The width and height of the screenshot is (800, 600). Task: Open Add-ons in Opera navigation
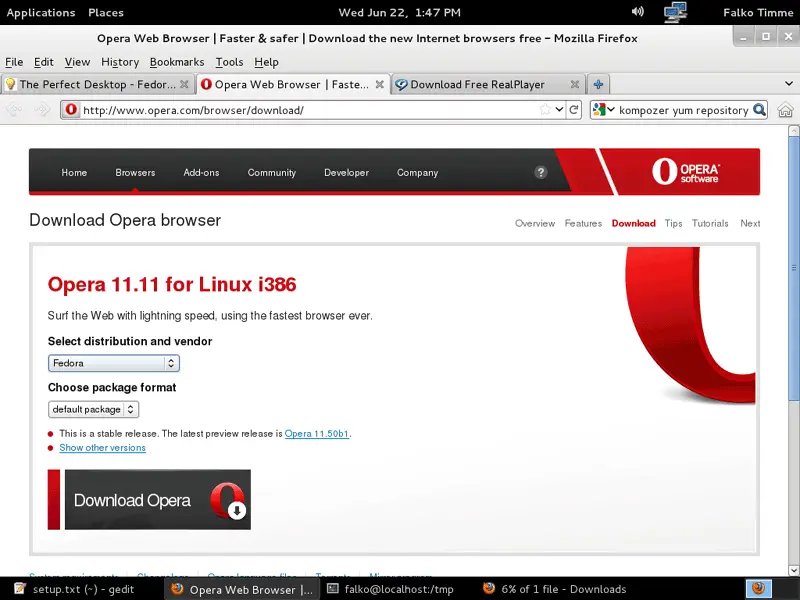202,172
